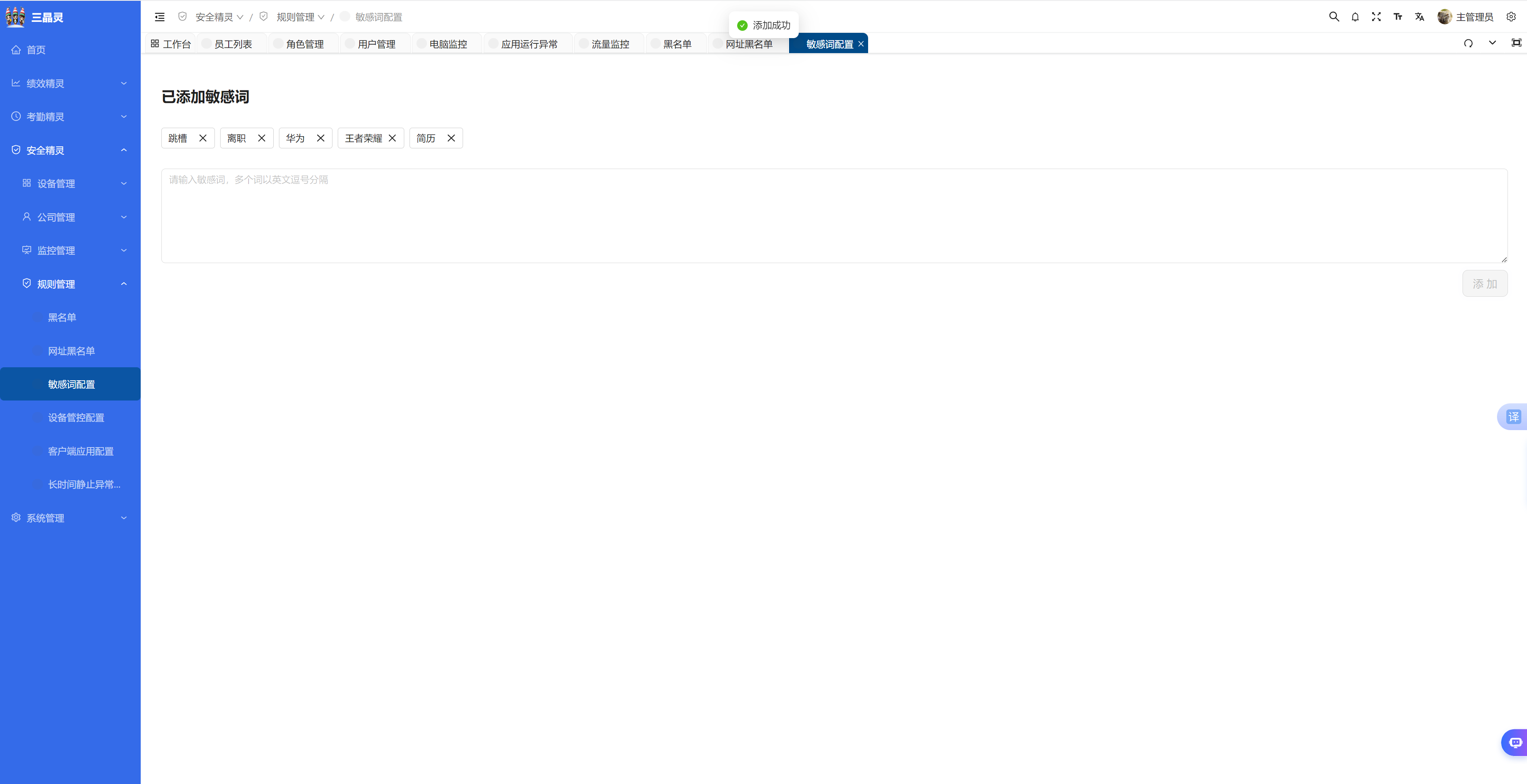The image size is (1527, 784).
Task: Remove the 王者荣耀 sensitive word
Action: pos(392,138)
